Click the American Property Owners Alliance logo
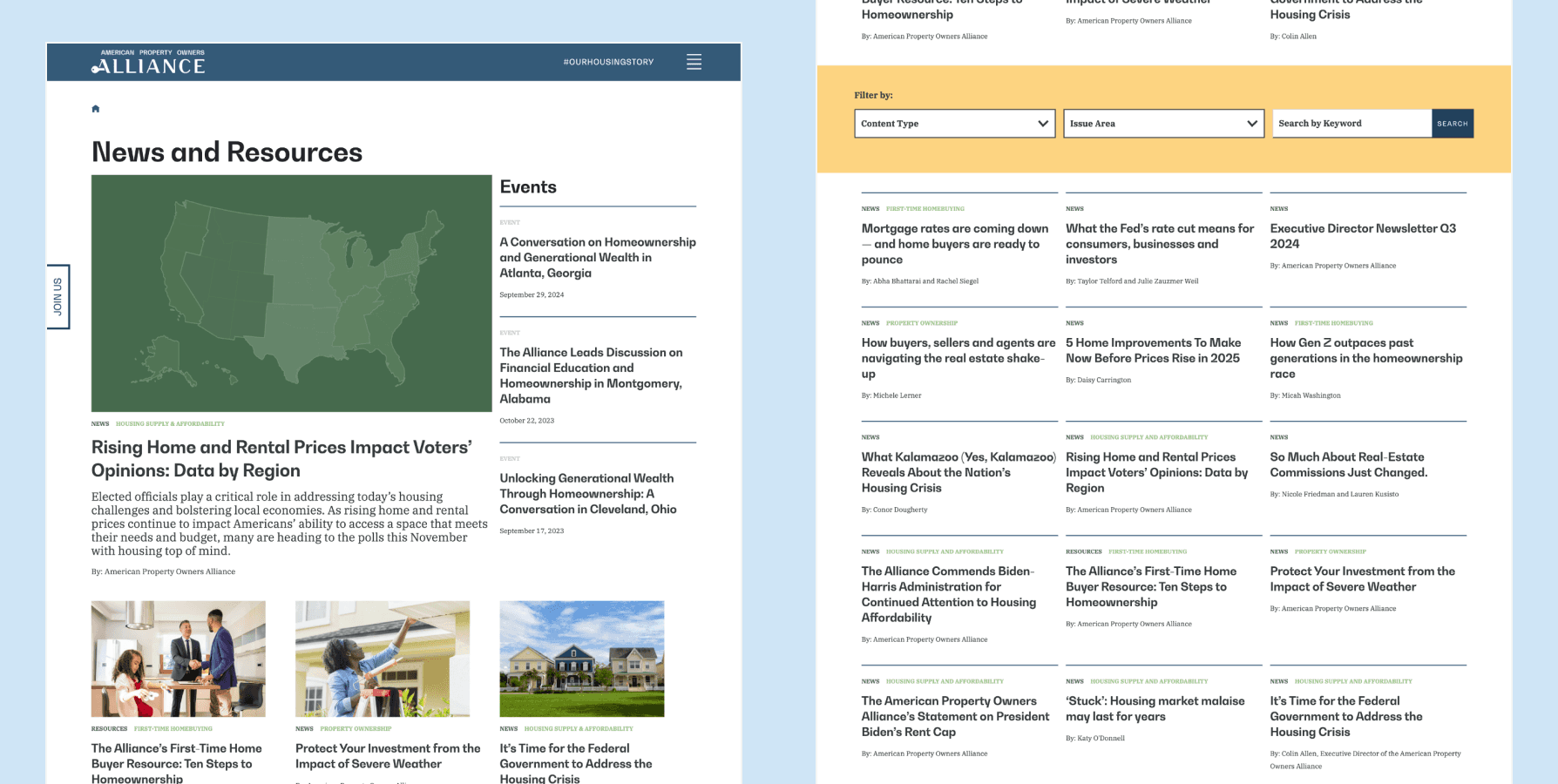Viewport: 1558px width, 784px height. click(x=148, y=62)
